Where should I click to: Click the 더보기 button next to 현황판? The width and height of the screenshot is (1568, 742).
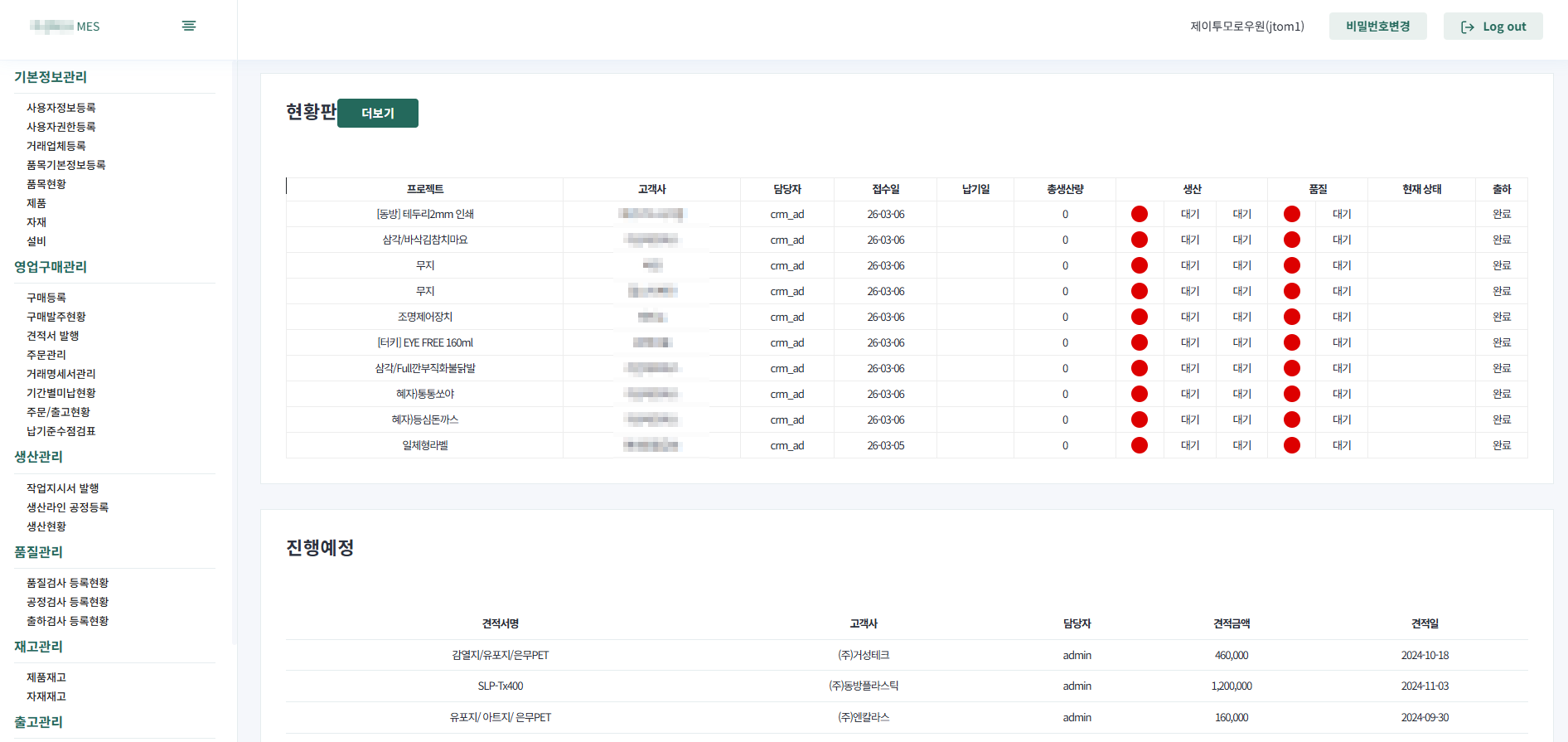pyautogui.click(x=378, y=114)
